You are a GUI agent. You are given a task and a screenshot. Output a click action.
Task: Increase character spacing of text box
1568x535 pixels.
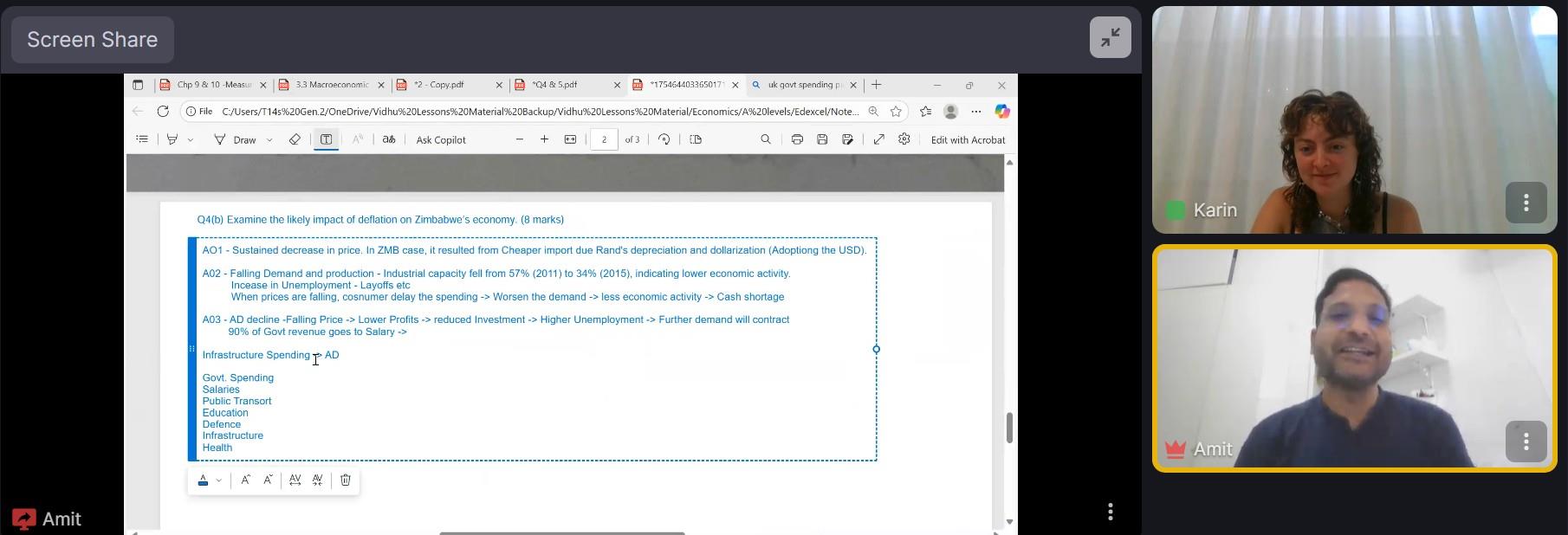[x=295, y=480]
